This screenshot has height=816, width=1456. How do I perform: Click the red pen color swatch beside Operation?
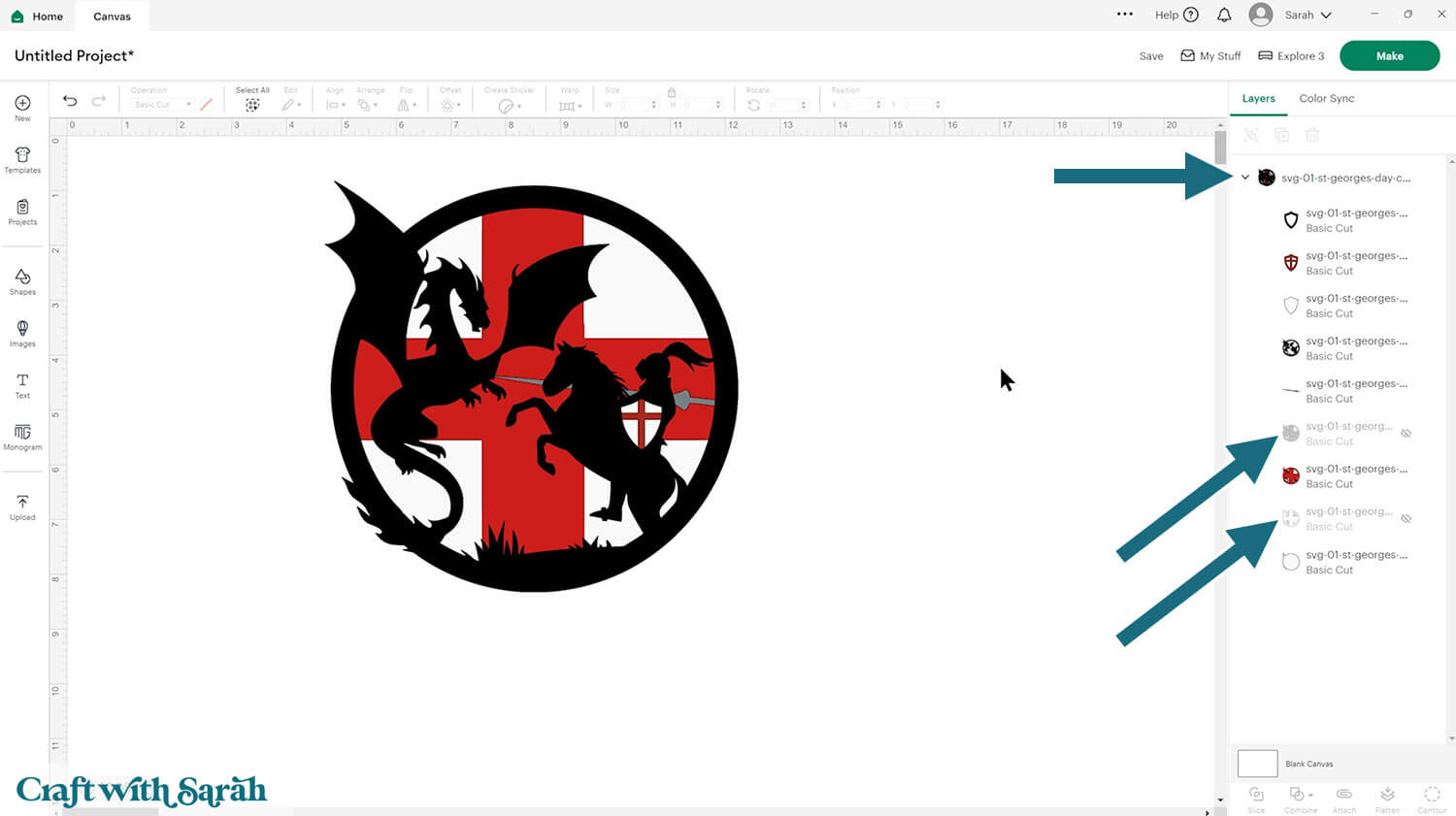[206, 105]
